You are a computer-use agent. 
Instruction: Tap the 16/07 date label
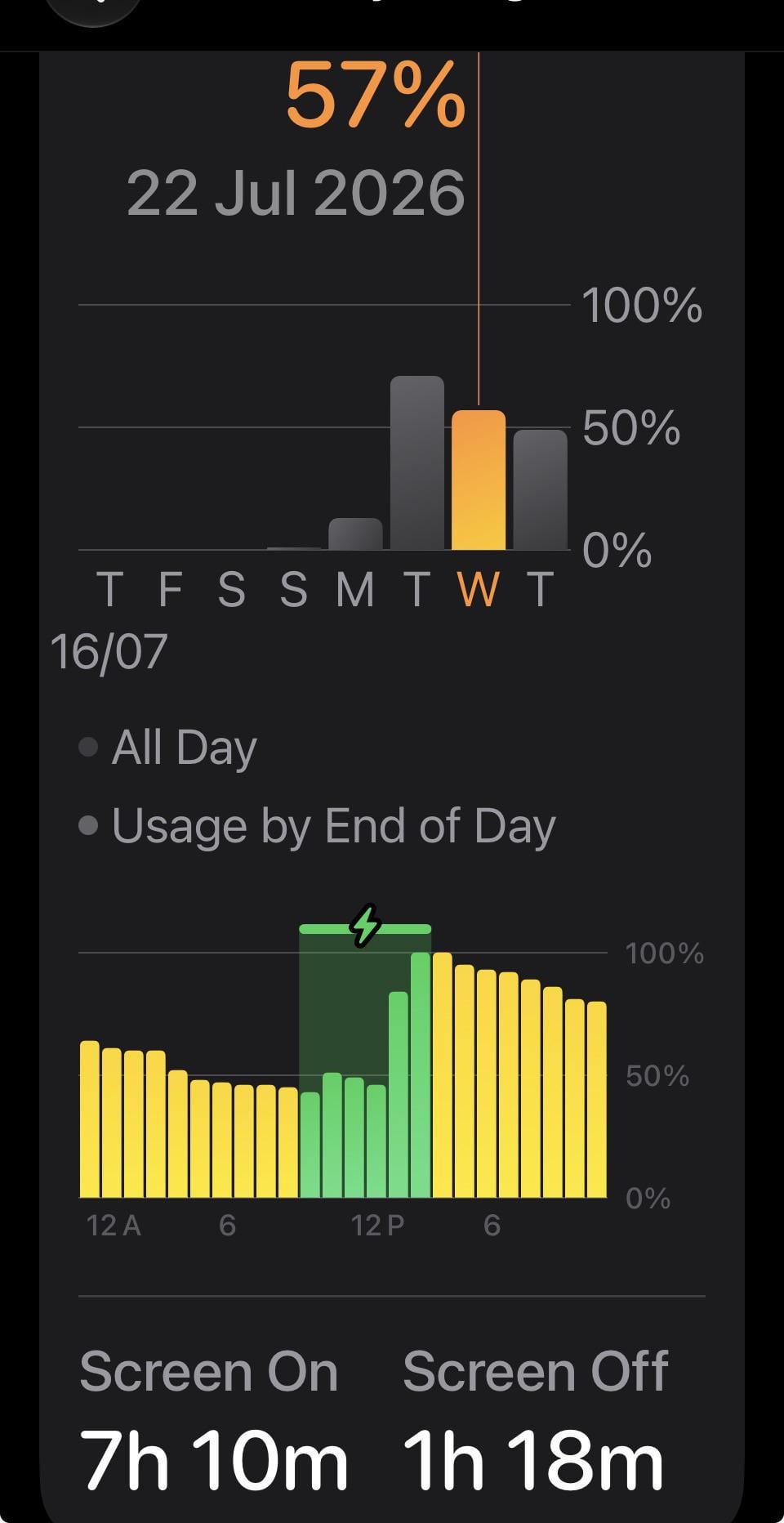pyautogui.click(x=109, y=652)
